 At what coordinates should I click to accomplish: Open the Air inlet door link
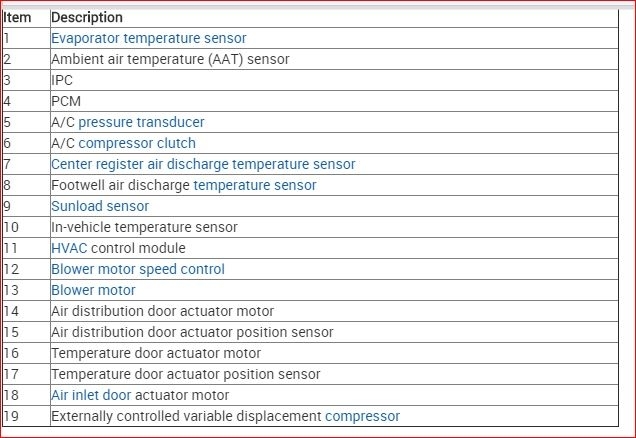point(91,395)
